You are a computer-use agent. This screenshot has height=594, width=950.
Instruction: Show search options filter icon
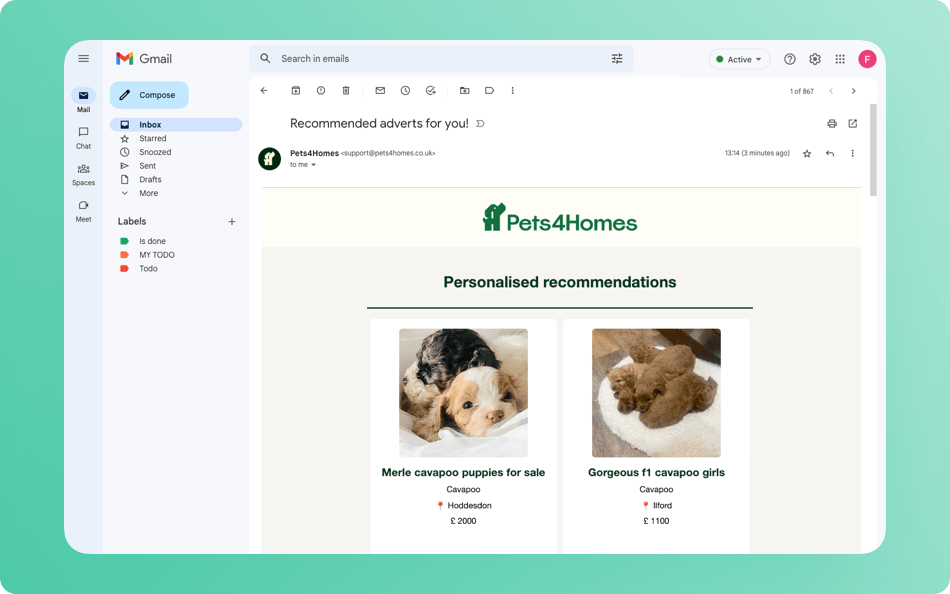617,59
